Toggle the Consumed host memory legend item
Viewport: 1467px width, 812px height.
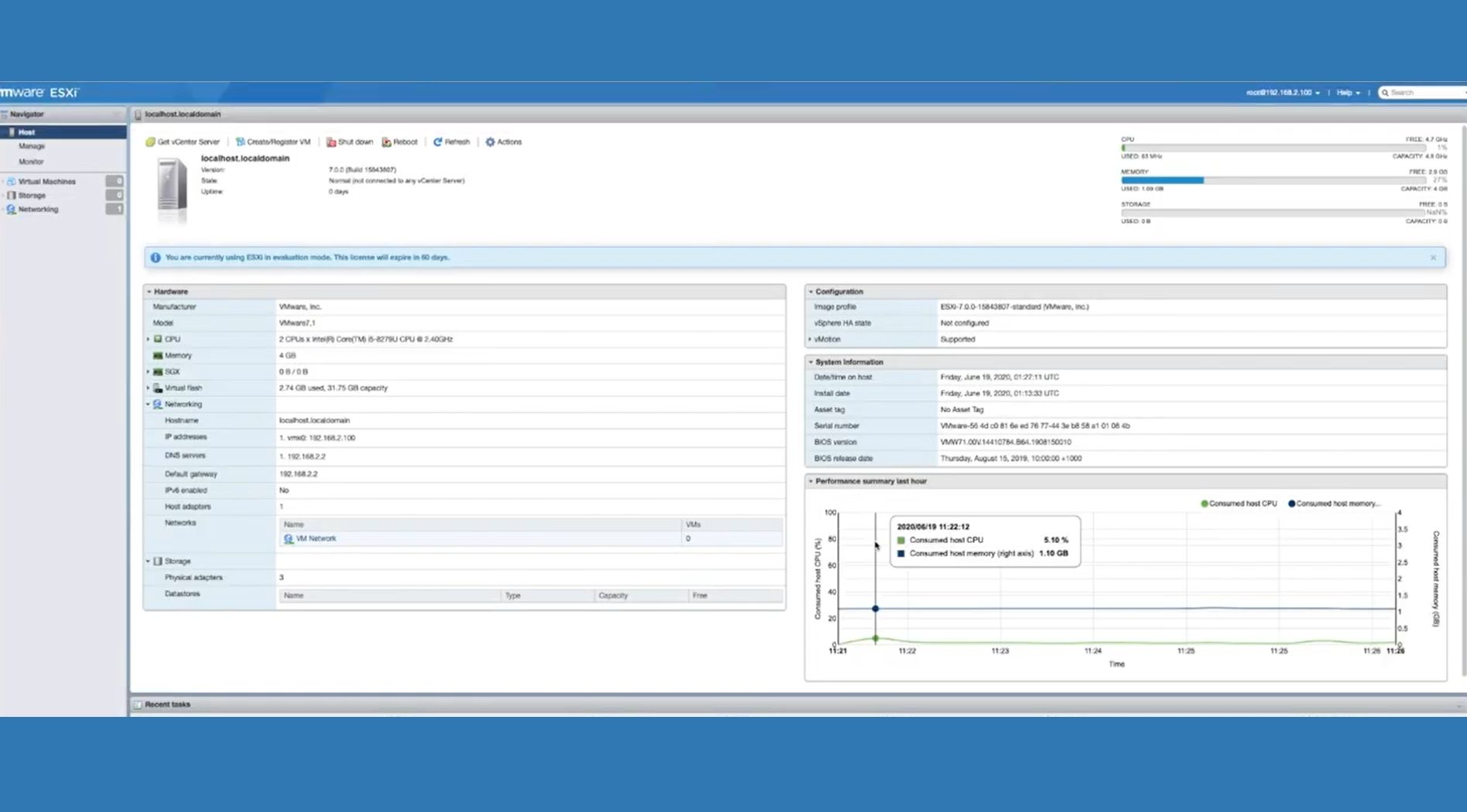(1334, 504)
